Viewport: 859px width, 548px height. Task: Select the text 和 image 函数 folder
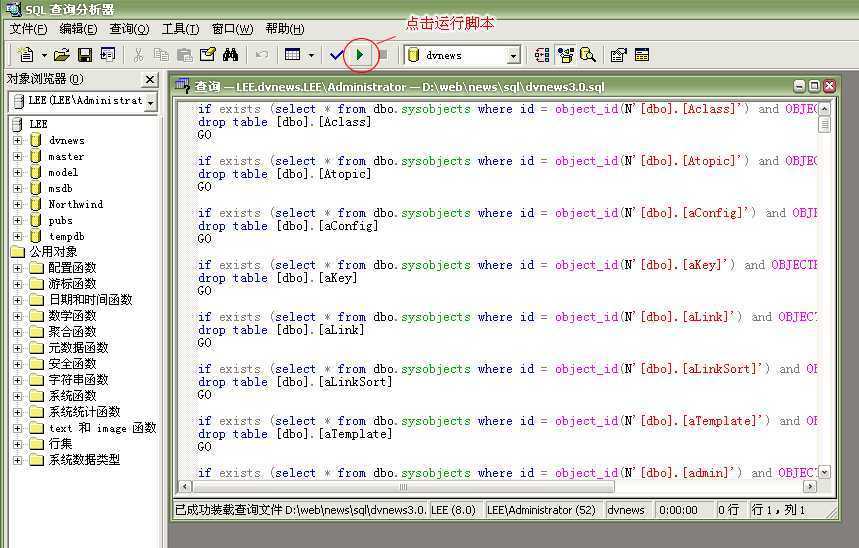coord(102,428)
